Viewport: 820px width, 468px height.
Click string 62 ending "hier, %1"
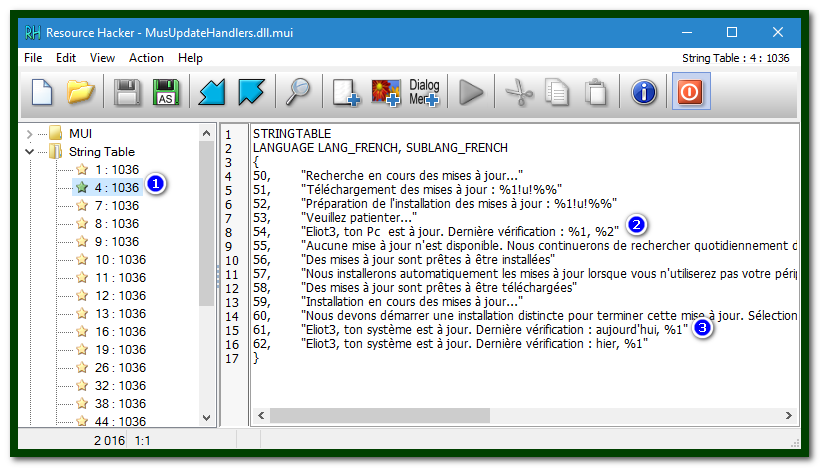tap(474, 344)
